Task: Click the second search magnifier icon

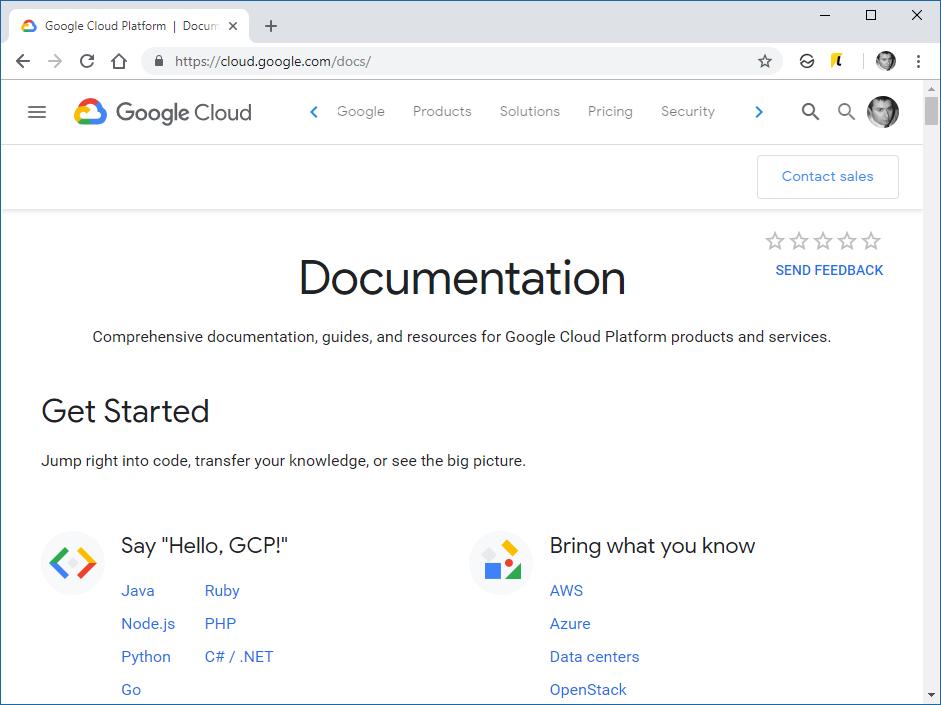Action: point(846,112)
